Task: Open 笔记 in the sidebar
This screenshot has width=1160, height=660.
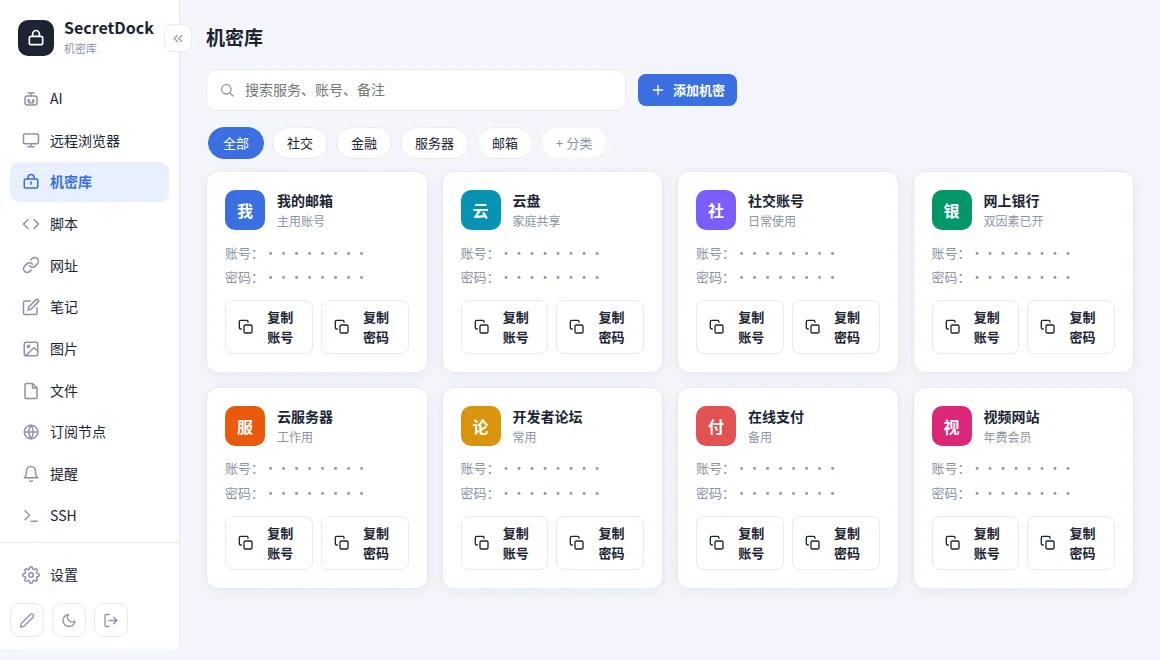Action: [90, 307]
